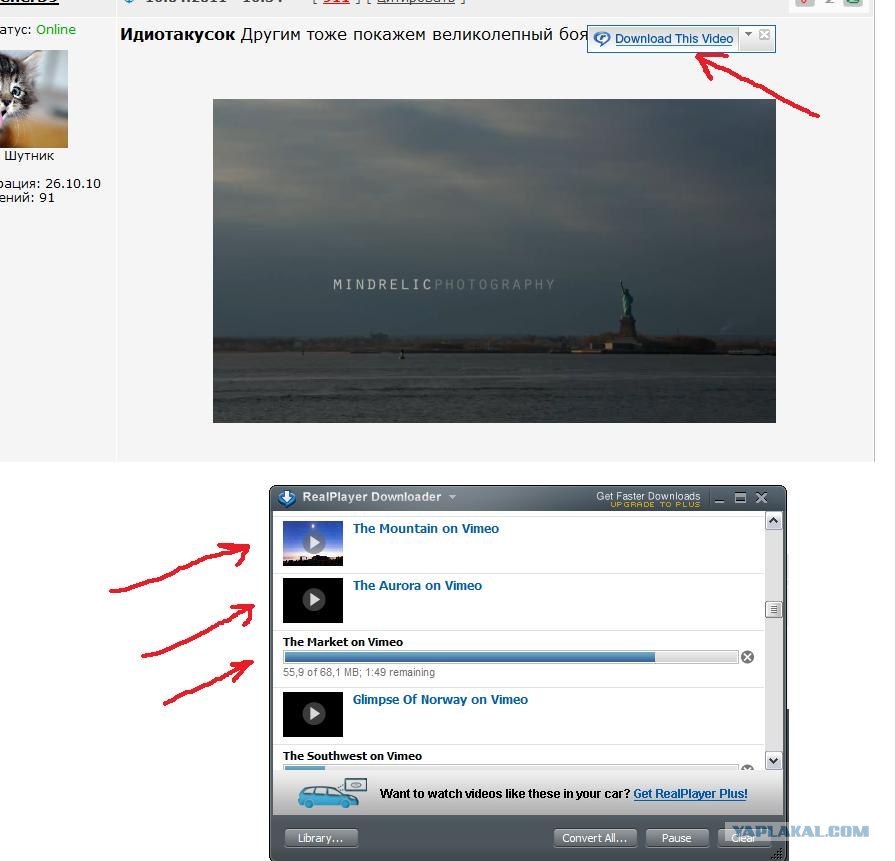Click The Southwest on Vimeo progress bar
Screen dimensions: 895x861
point(511,767)
